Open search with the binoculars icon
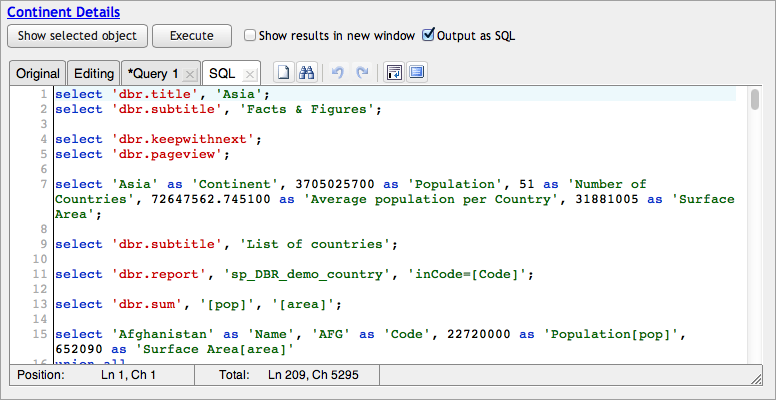 (x=308, y=73)
